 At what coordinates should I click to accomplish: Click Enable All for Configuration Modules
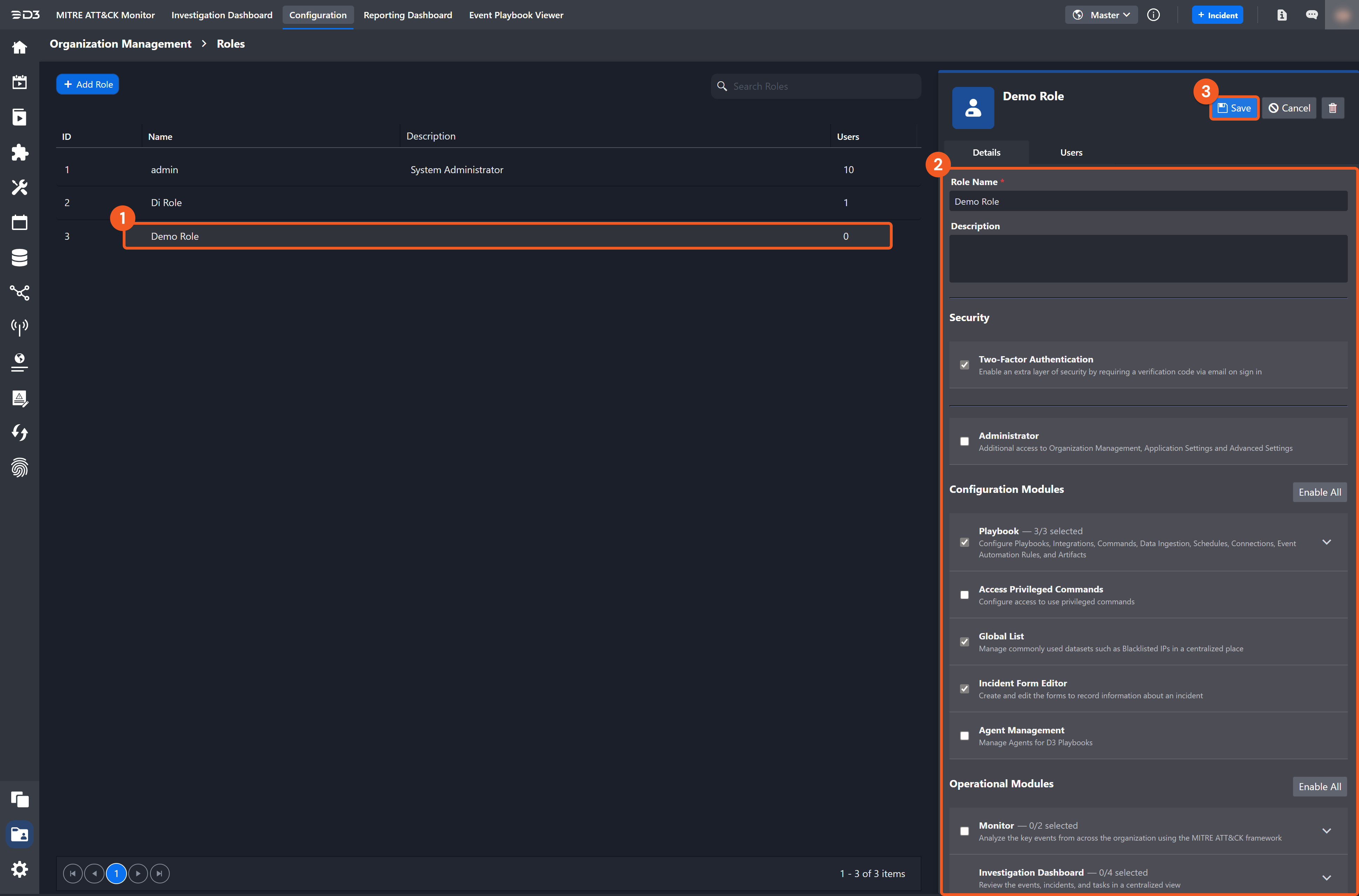[1319, 492]
